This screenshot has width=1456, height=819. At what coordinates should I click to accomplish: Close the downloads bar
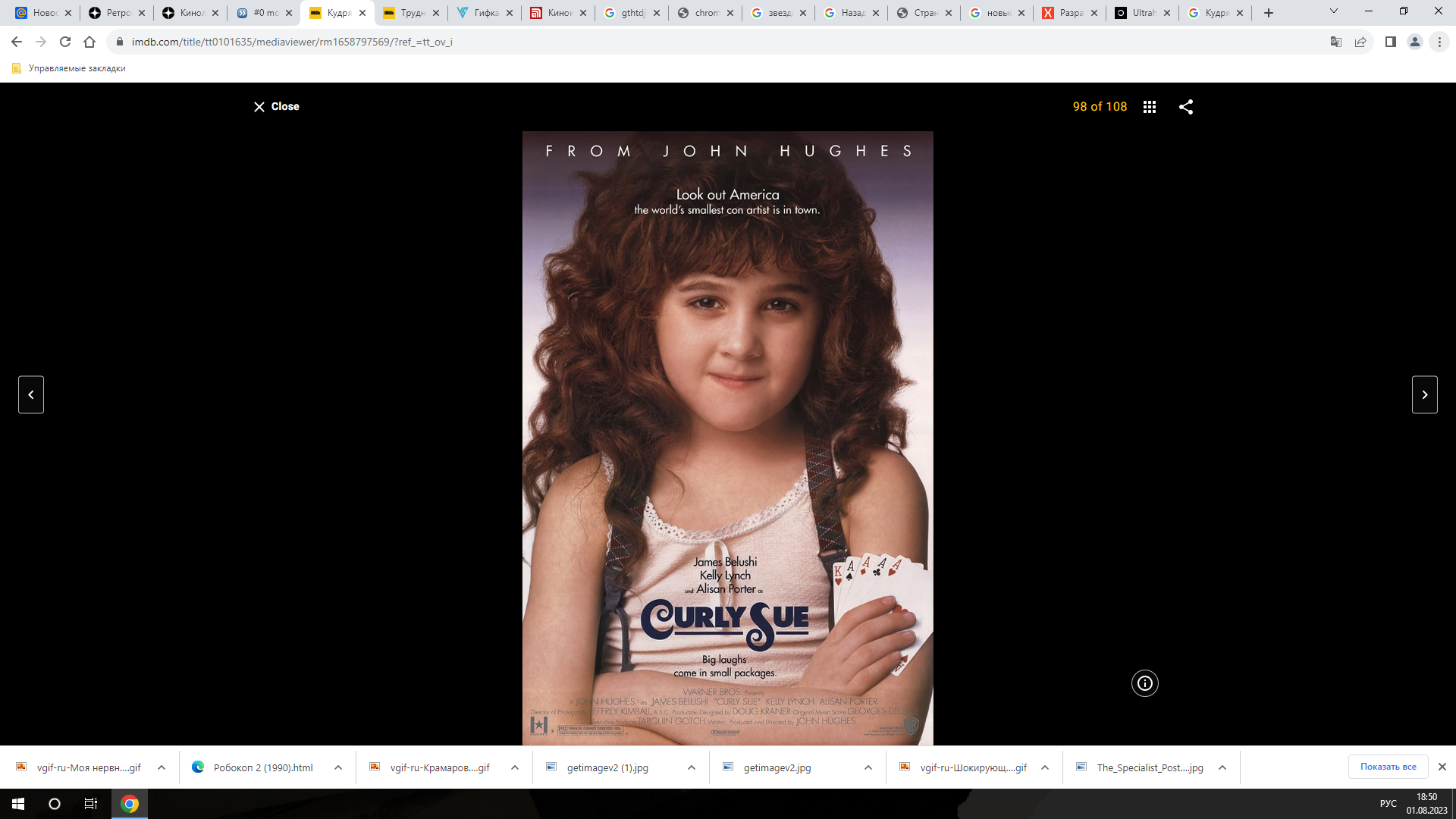click(x=1442, y=767)
